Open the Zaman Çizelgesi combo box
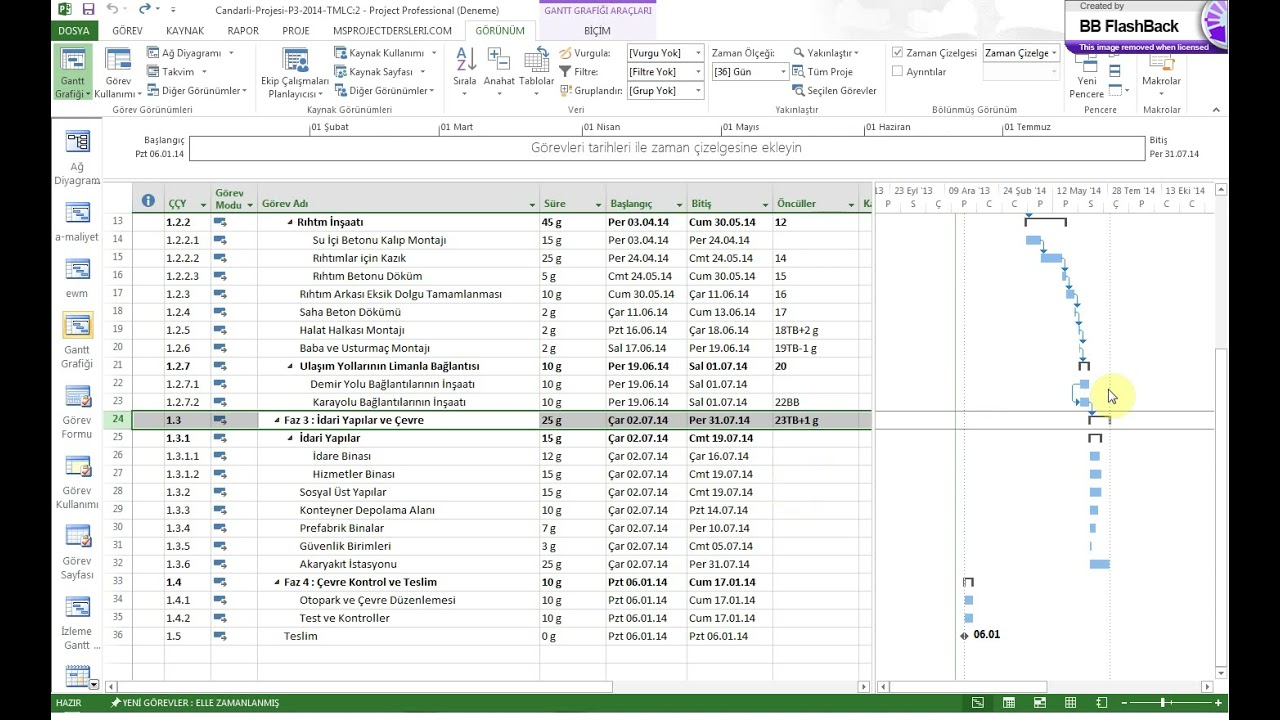Viewport: 1280px width, 720px height. pos(1021,53)
